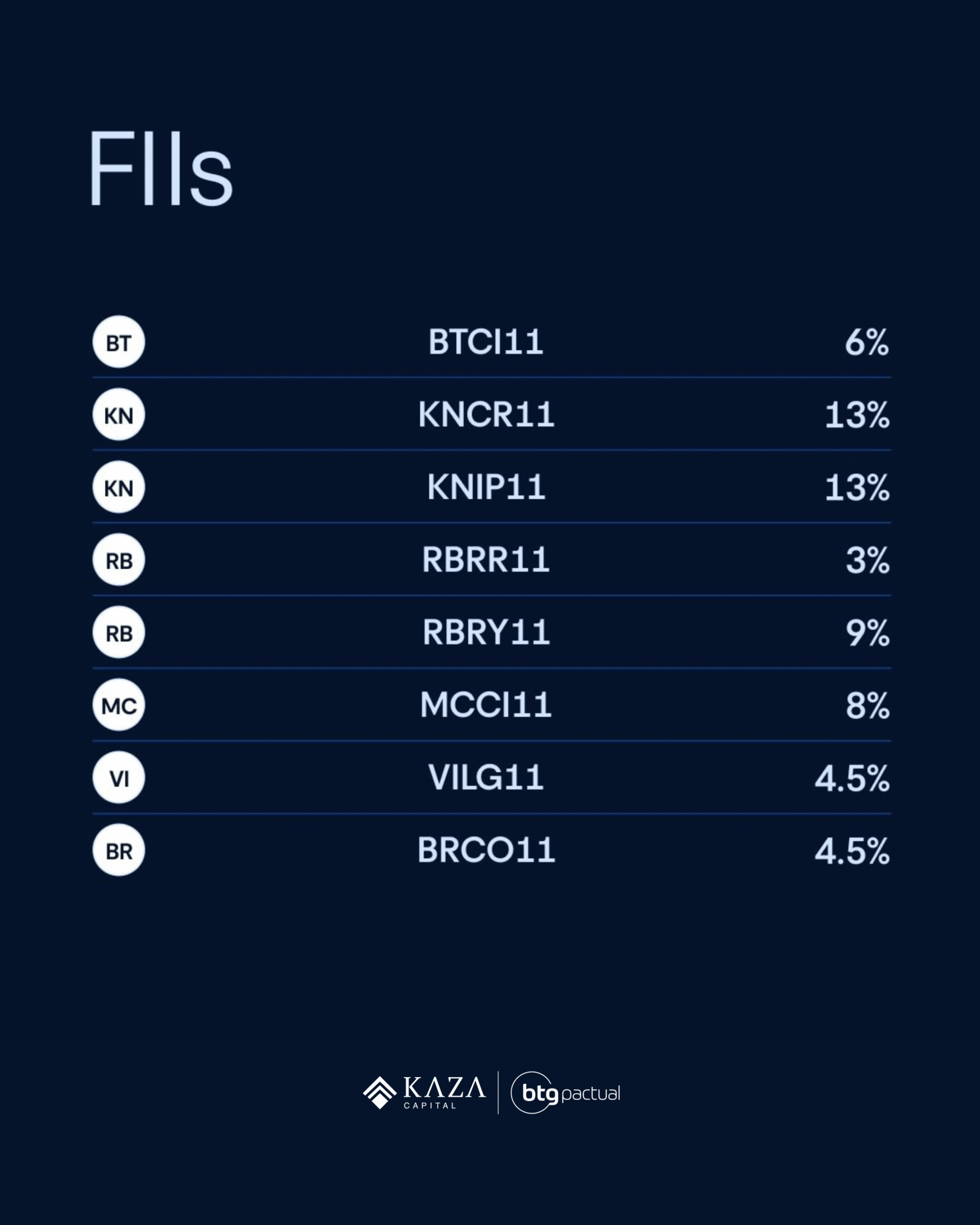Image resolution: width=980 pixels, height=1225 pixels.
Task: Open the BTCI11 fund ticker
Action: [486, 342]
